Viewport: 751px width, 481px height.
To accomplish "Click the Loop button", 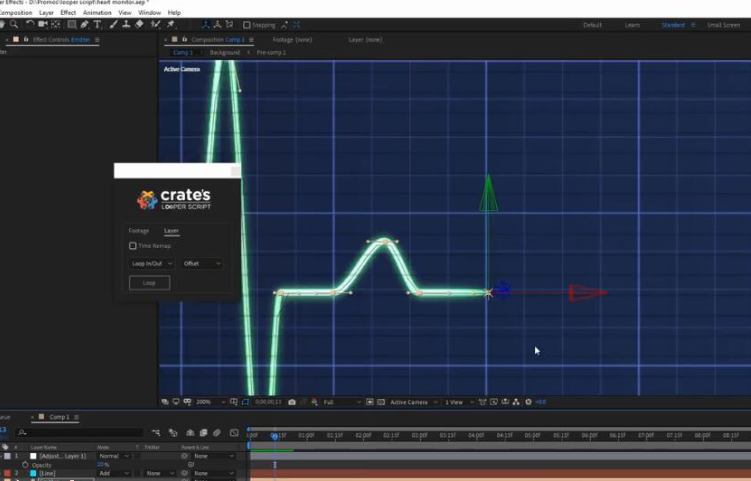I will 150,283.
